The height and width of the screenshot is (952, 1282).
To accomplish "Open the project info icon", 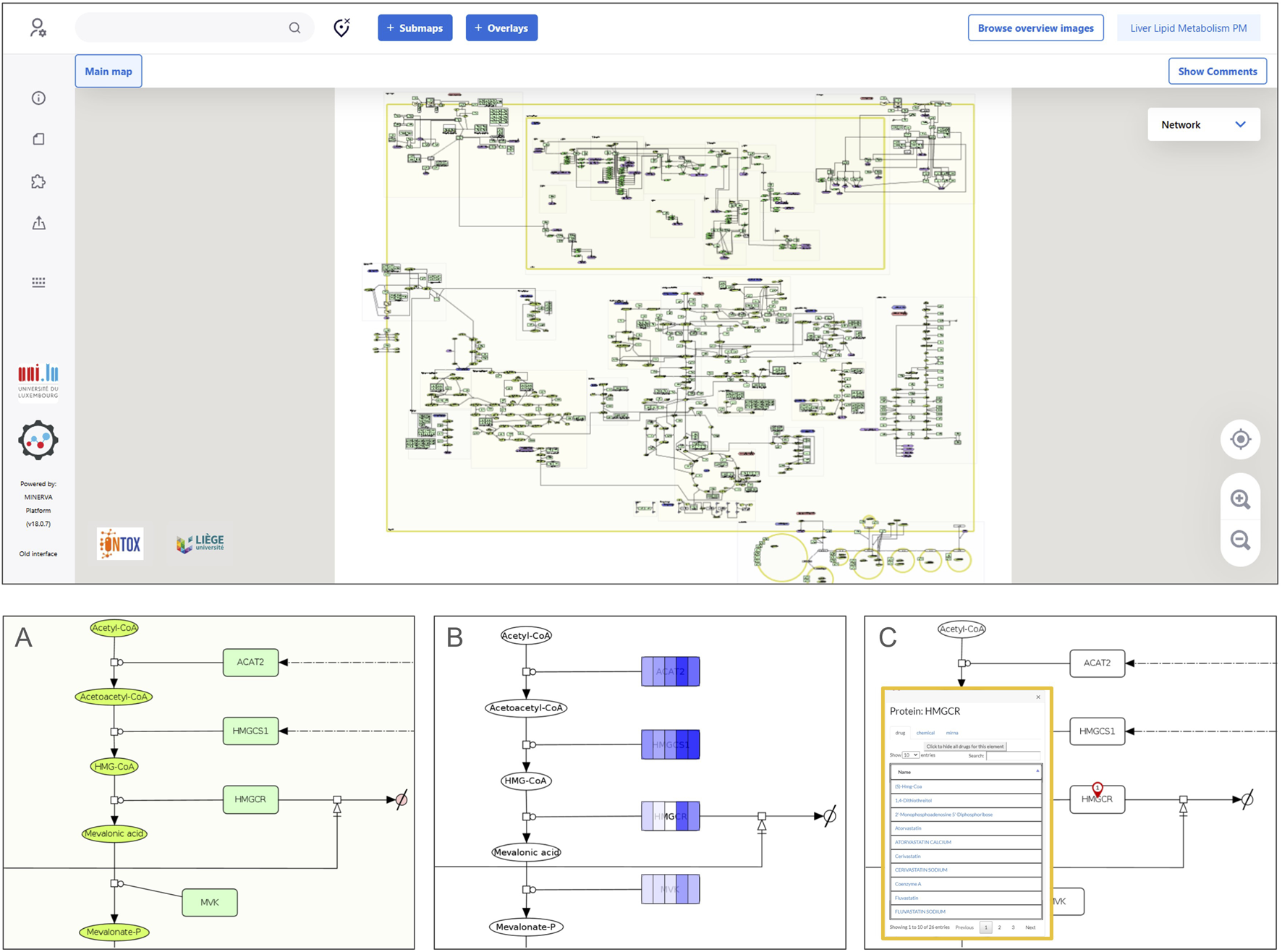I will point(38,98).
